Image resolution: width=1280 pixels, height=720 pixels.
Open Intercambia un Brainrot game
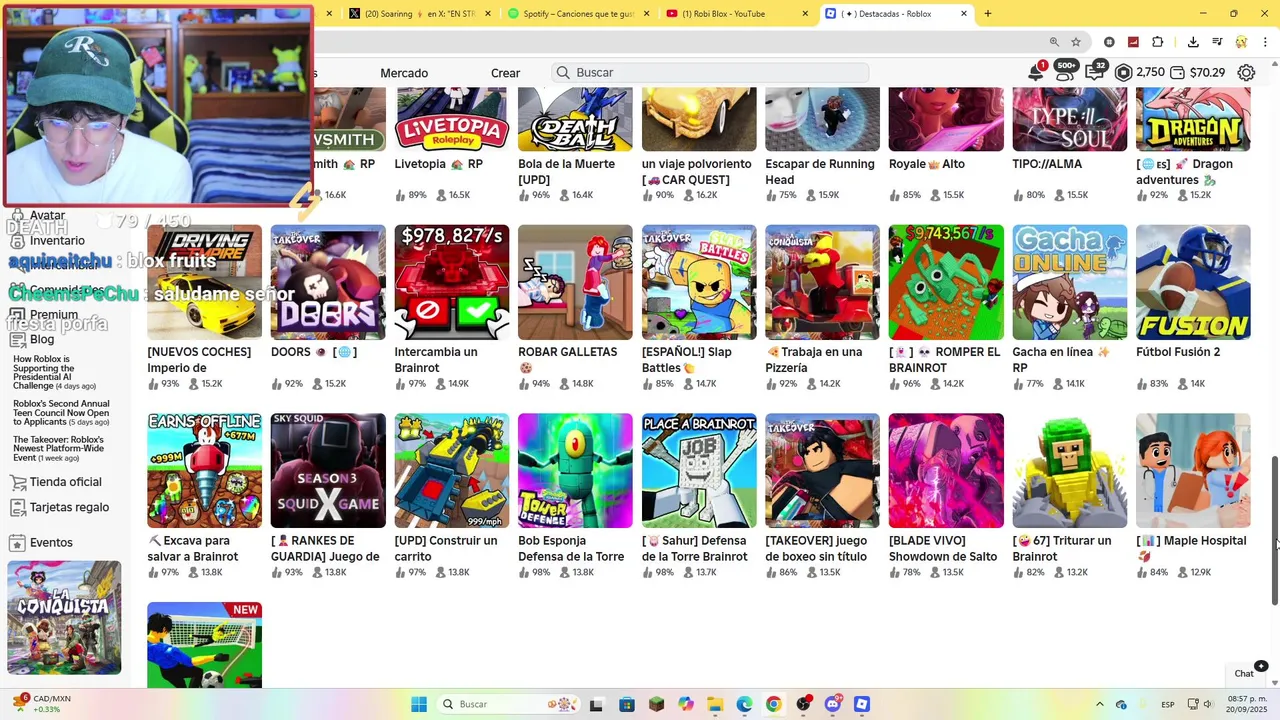point(452,282)
